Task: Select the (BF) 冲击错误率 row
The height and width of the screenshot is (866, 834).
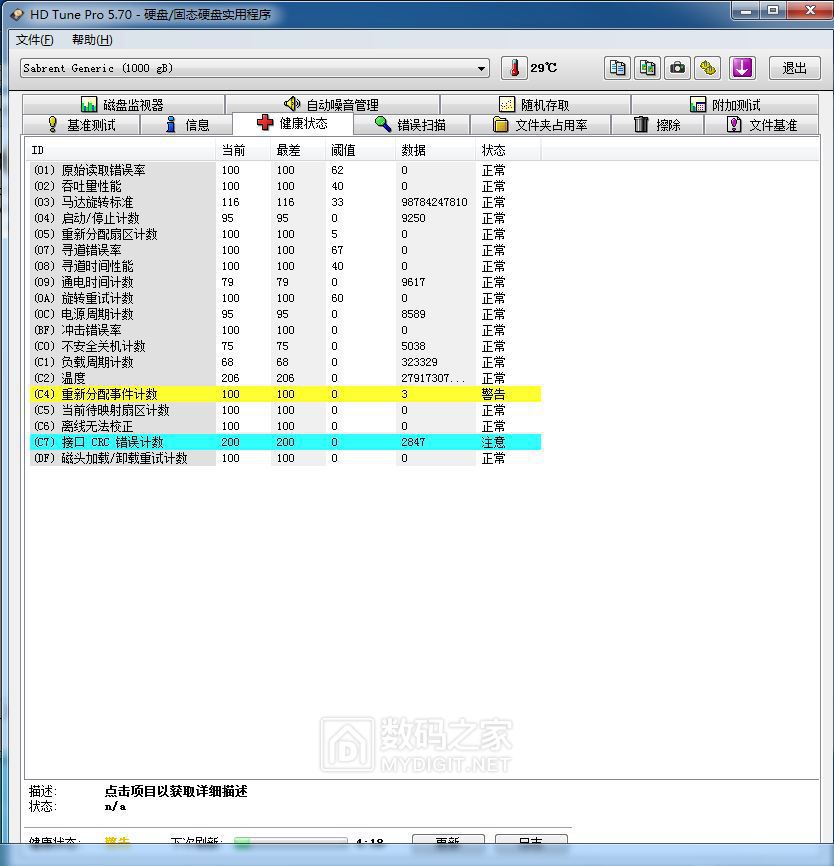Action: (x=286, y=330)
